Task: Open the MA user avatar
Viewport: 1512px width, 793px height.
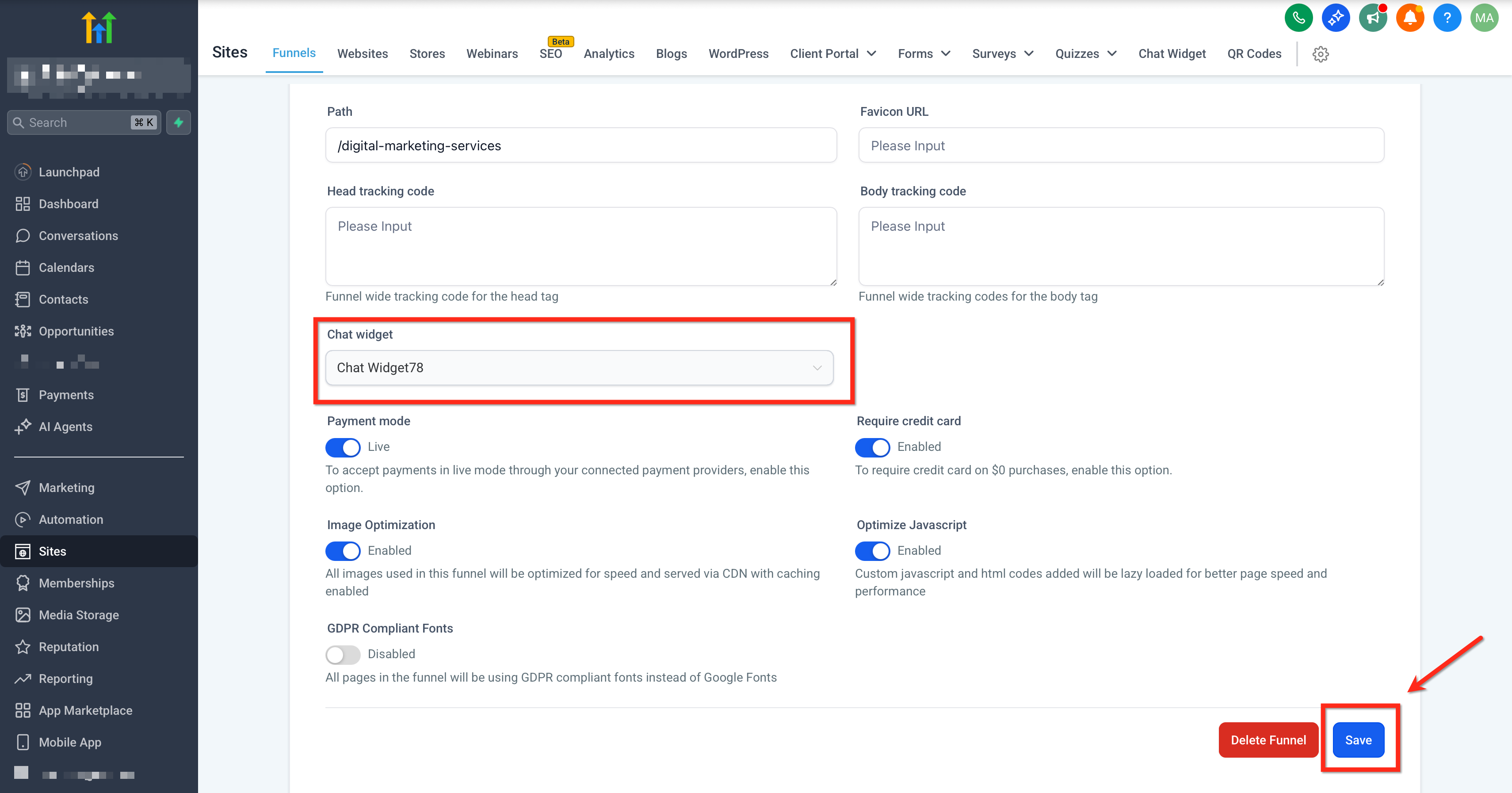Action: [1484, 18]
